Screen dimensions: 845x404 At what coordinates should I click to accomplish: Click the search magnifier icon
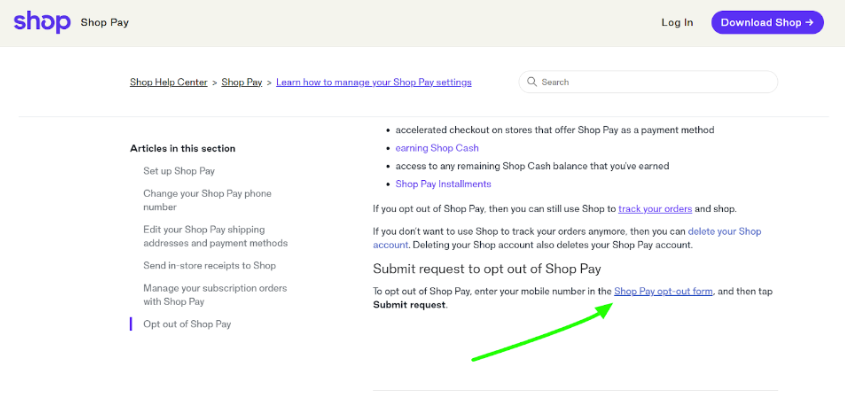tap(532, 82)
